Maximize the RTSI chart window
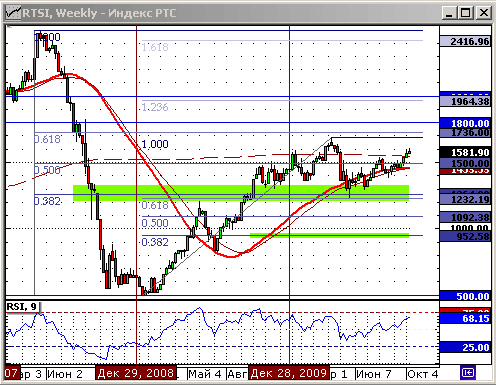This screenshot has height=385, width=496. pyautogui.click(x=466, y=13)
